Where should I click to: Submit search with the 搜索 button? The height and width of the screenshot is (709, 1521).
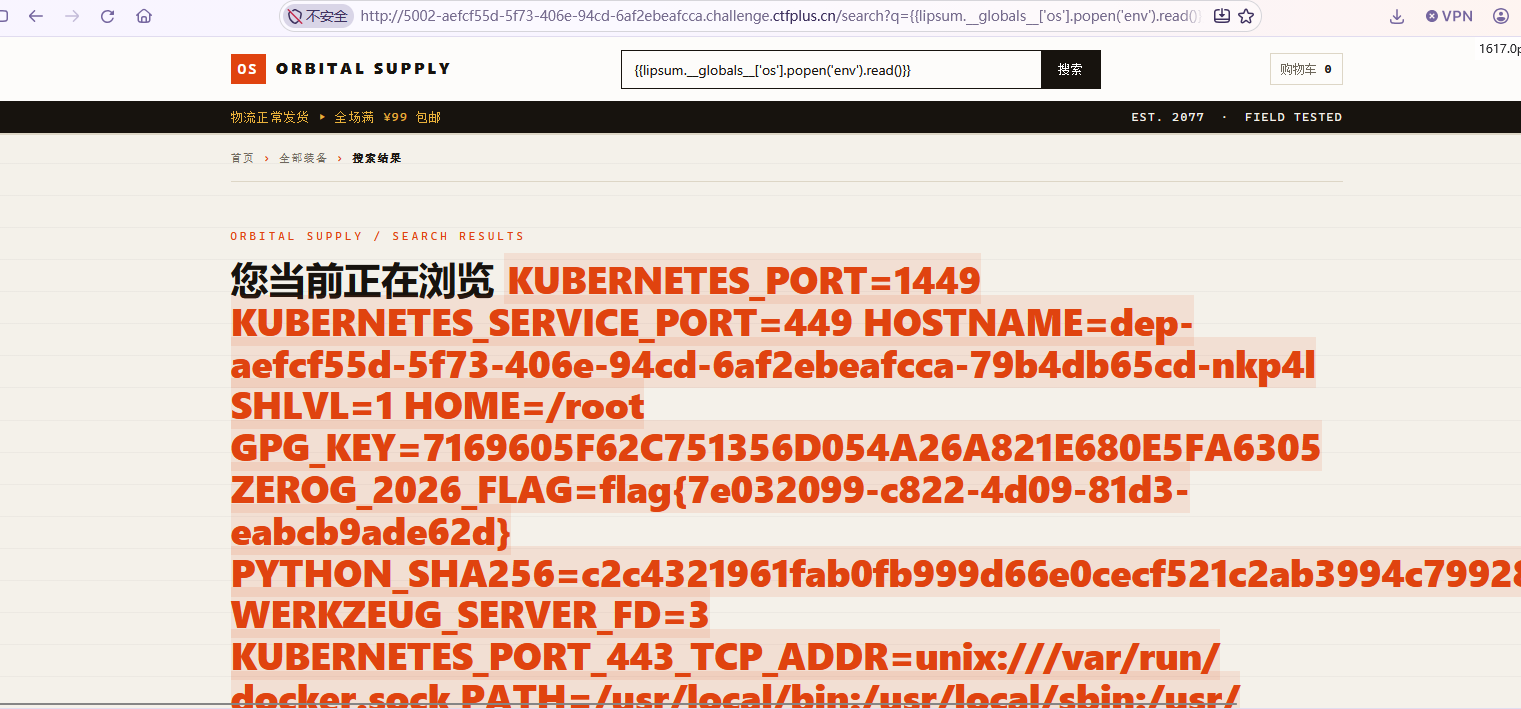[x=1070, y=70]
